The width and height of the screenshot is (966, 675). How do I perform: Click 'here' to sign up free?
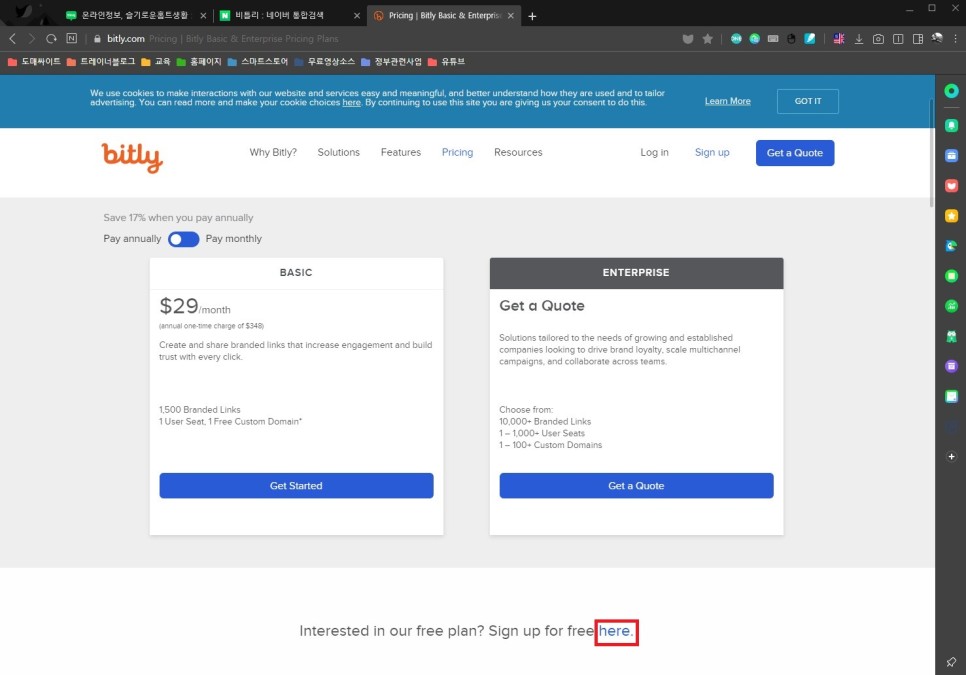614,631
